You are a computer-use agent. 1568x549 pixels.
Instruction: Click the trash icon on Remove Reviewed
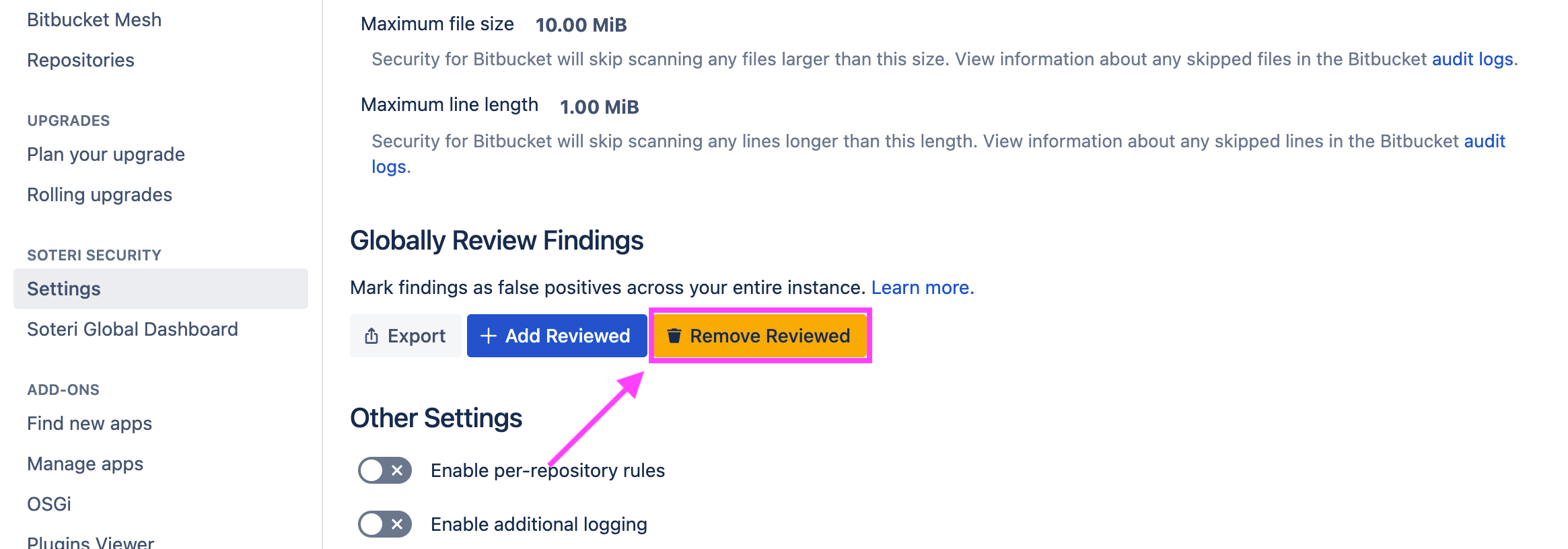[675, 336]
